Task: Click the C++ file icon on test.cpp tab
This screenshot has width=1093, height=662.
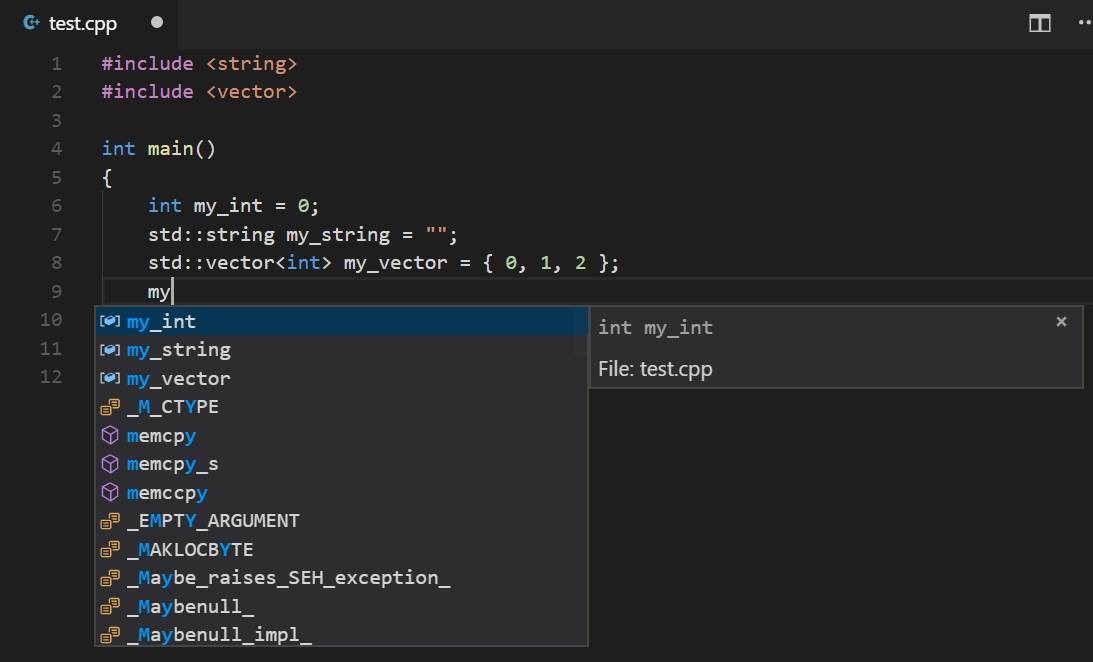Action: pos(31,23)
